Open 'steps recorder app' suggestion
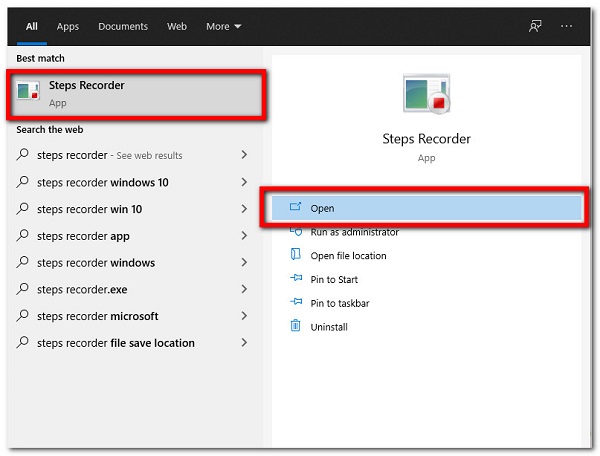 click(132, 236)
